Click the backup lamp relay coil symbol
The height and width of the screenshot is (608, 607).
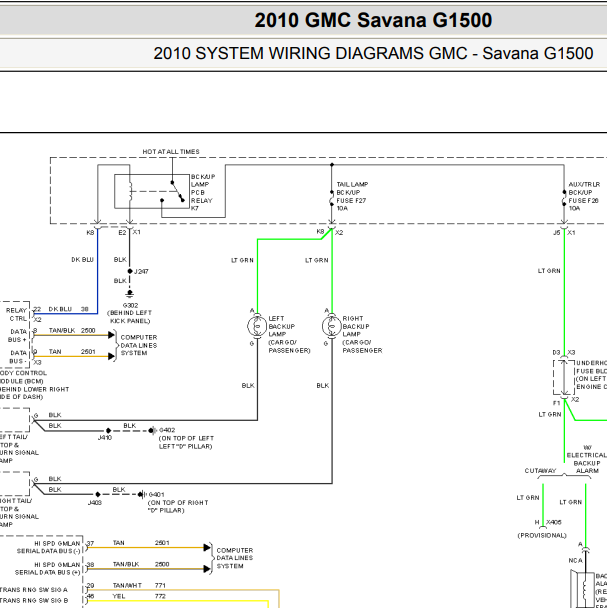[x=131, y=191]
